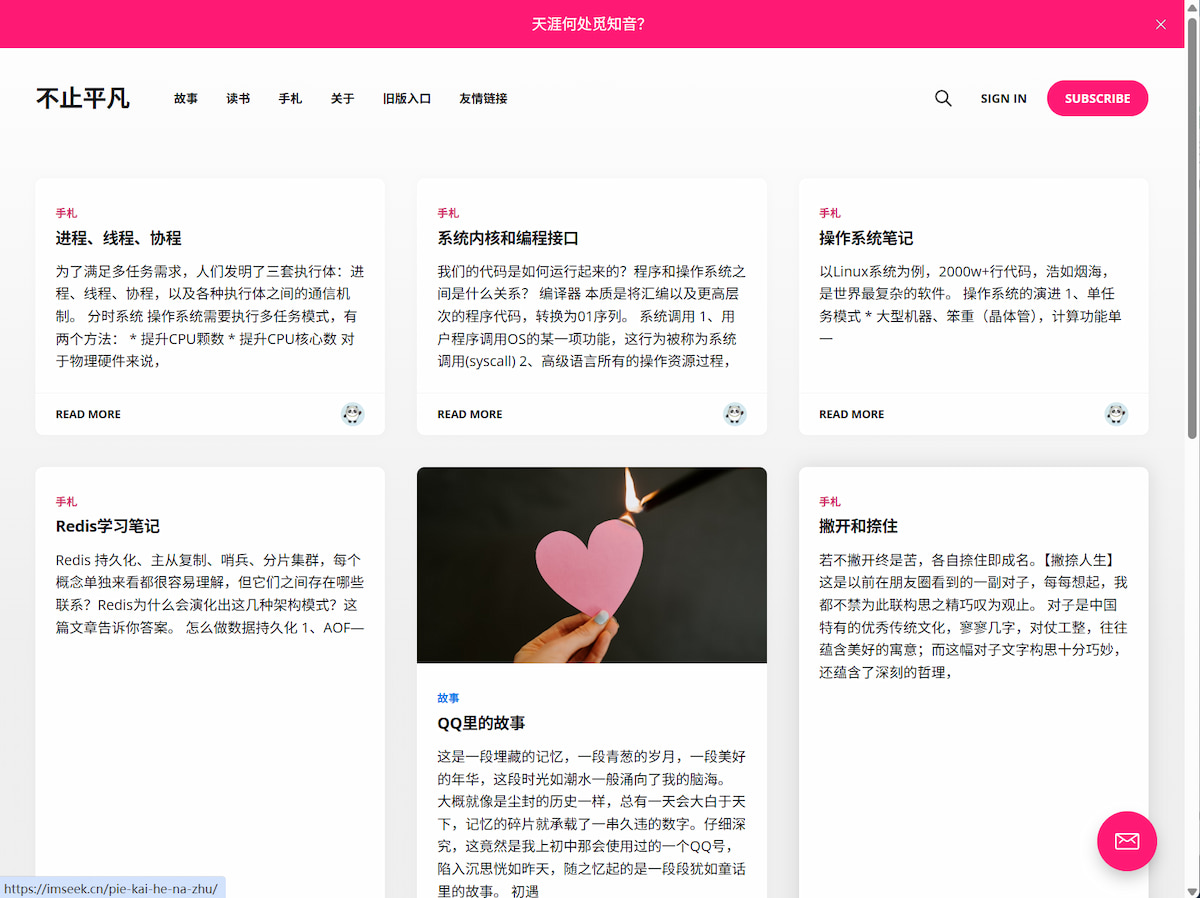Open the 撇开和捺住 article title
This screenshot has height=898, width=1200.
pyautogui.click(x=858, y=526)
